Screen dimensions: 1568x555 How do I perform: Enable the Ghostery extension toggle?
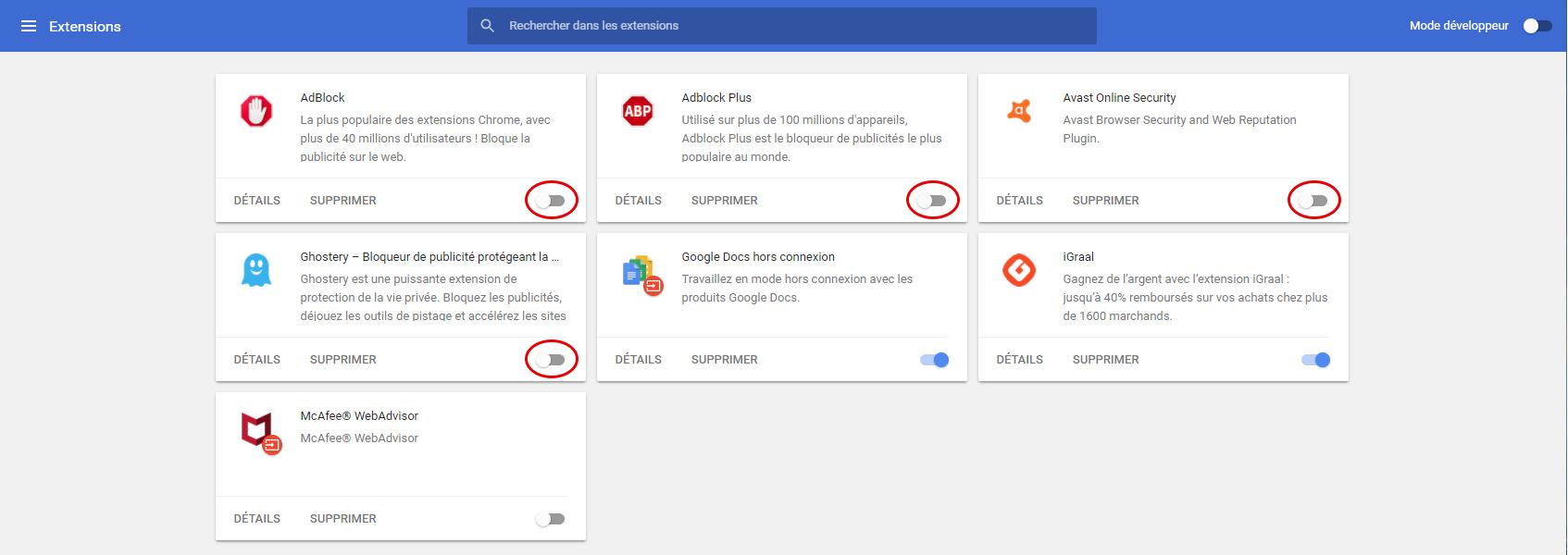(x=551, y=360)
